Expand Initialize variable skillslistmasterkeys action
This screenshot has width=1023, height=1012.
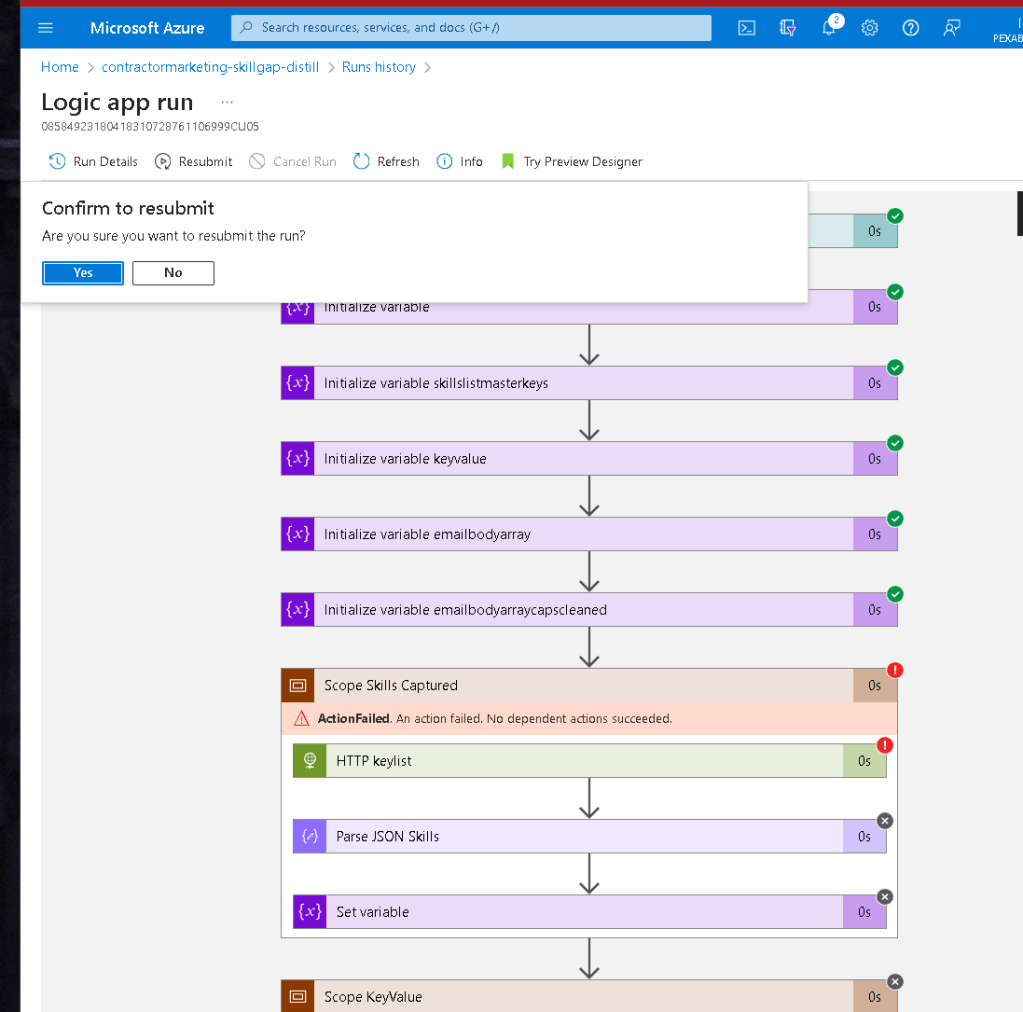click(589, 383)
